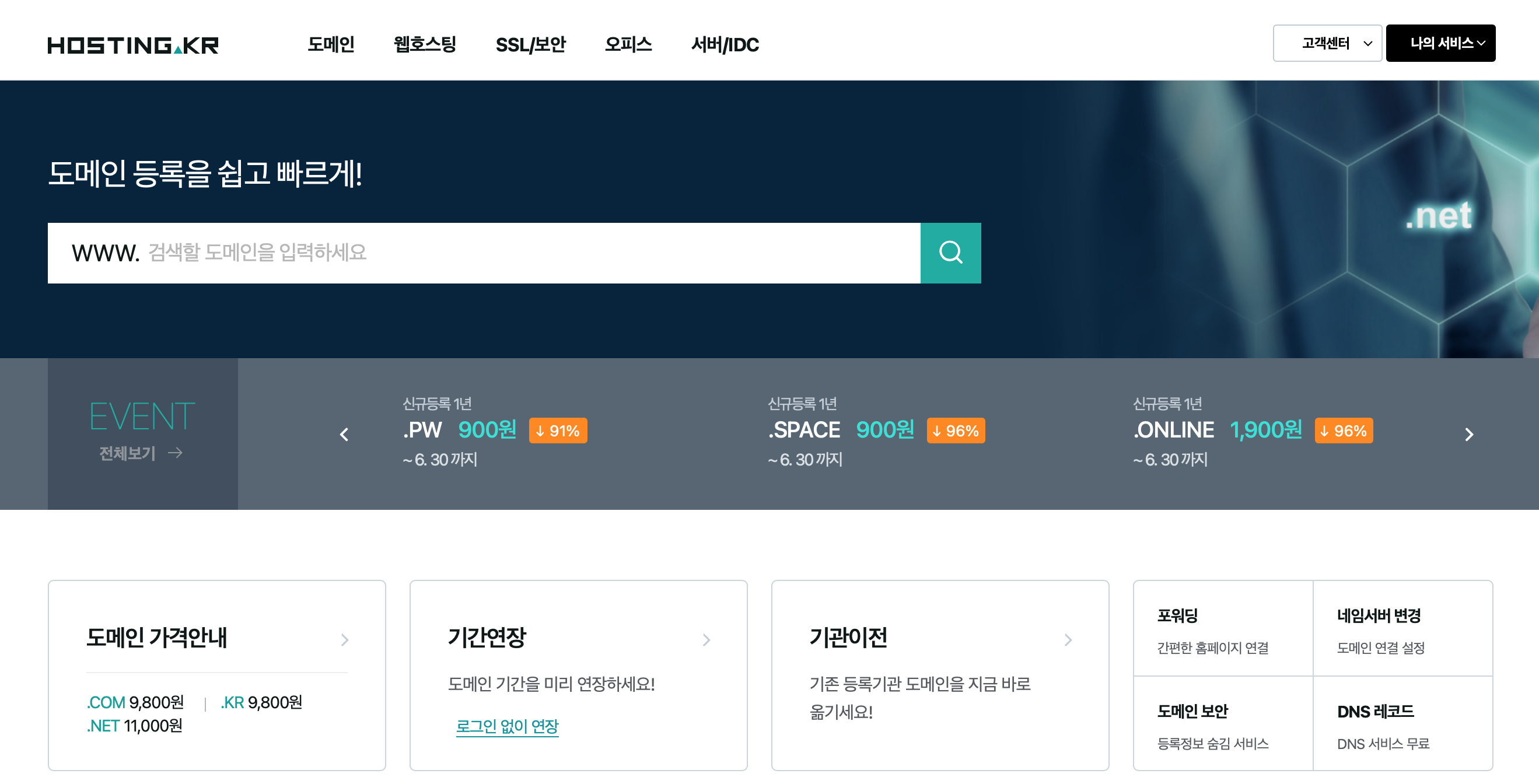1539x784 pixels.
Task: Select the SSL/보안 navigation menu
Action: [x=530, y=44]
